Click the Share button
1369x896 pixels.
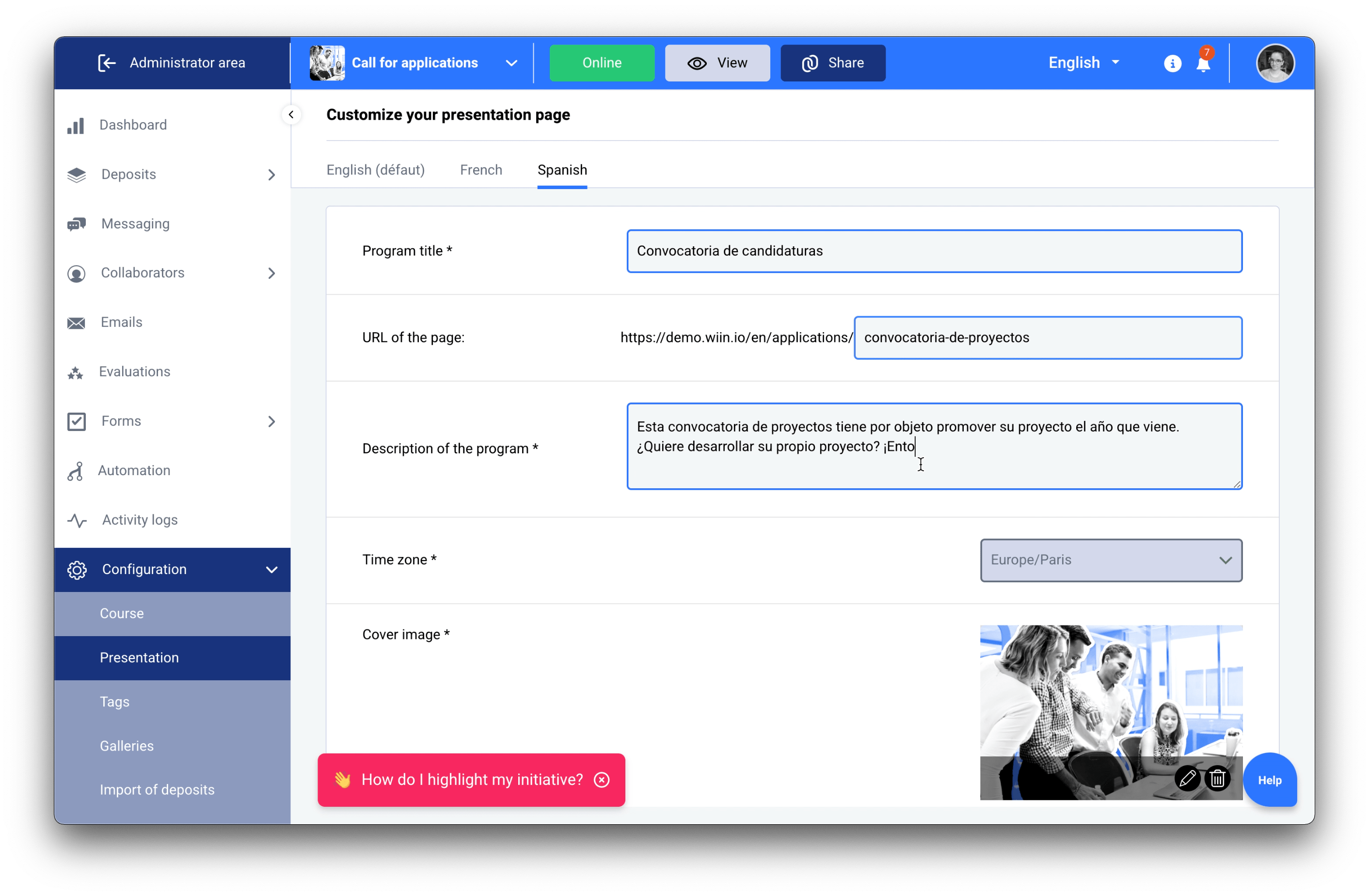(x=832, y=63)
